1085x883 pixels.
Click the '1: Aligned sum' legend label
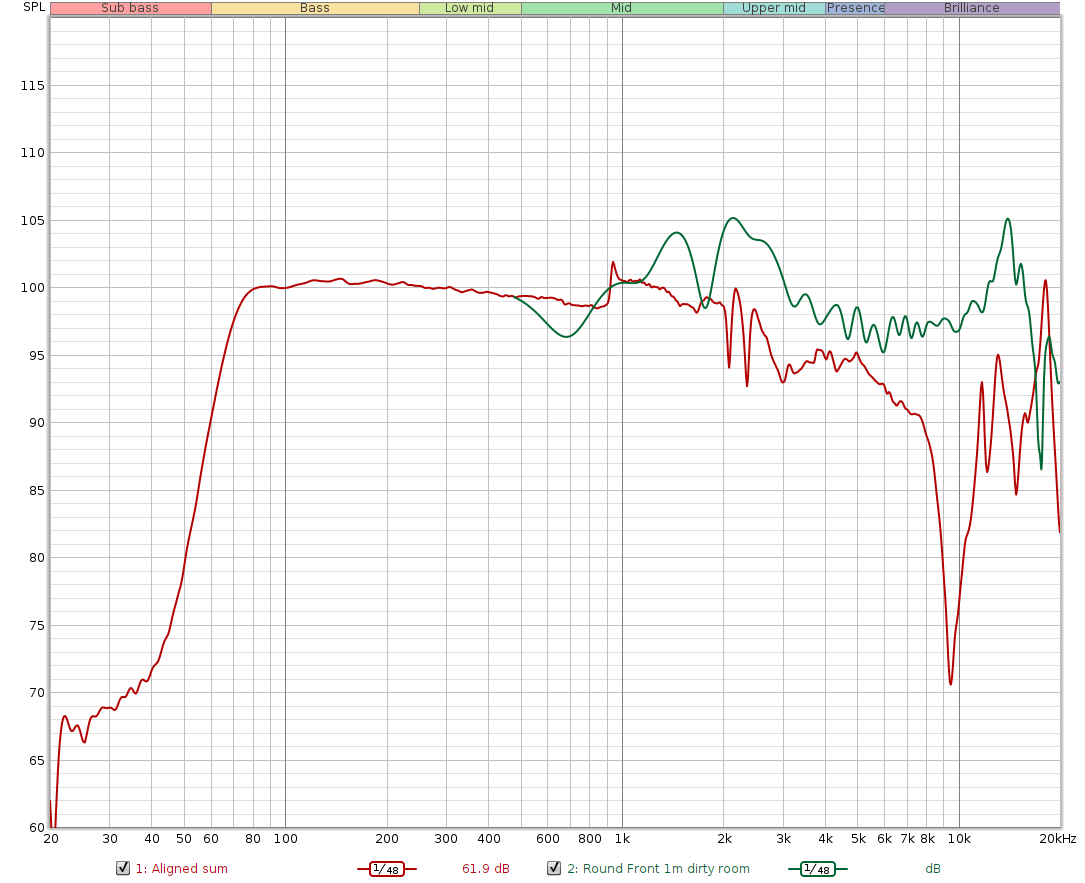[181, 868]
